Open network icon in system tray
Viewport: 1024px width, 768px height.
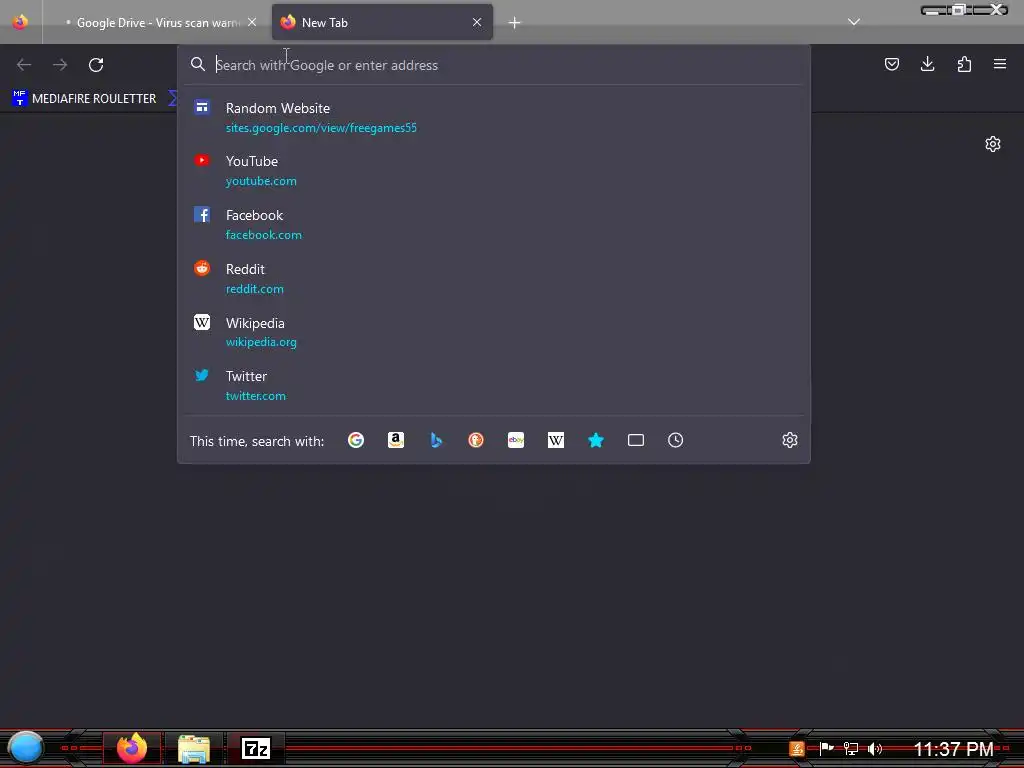[850, 749]
